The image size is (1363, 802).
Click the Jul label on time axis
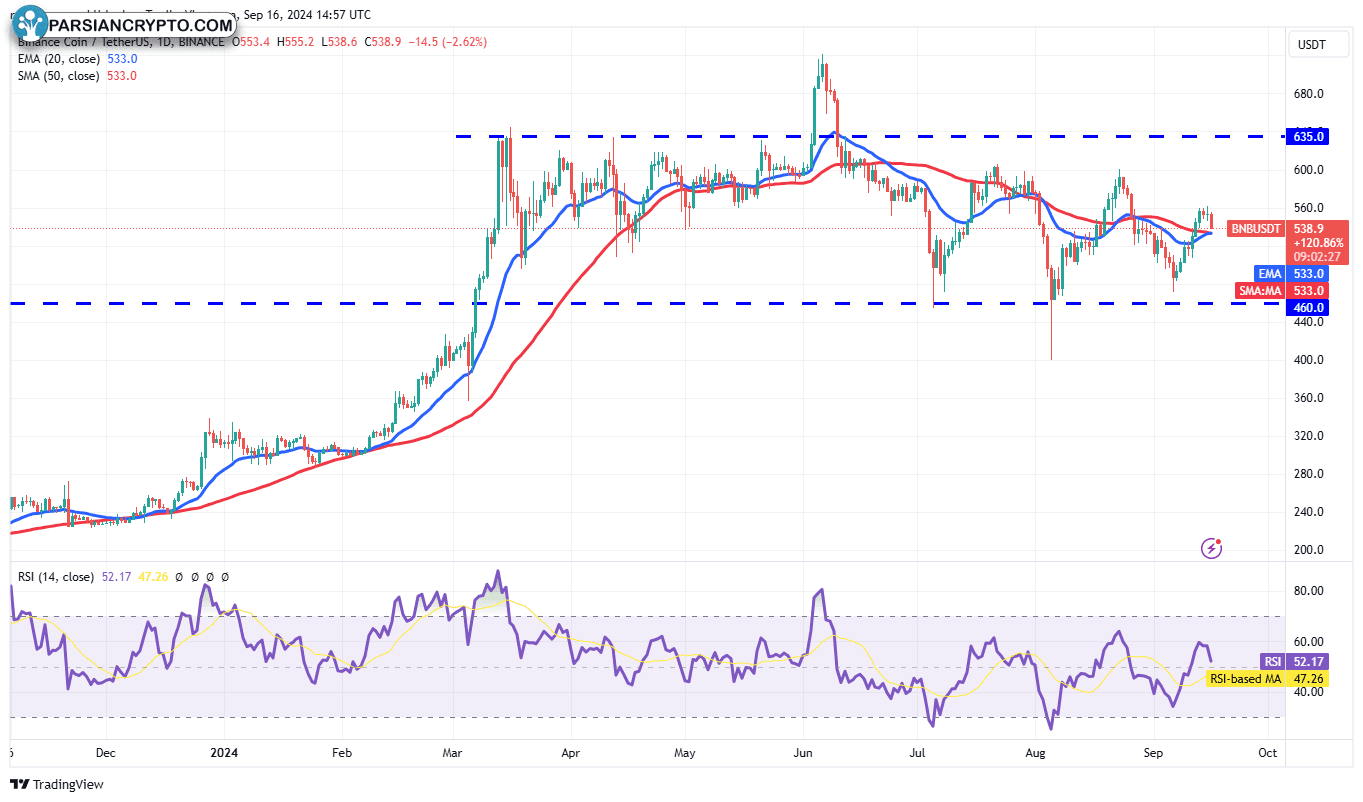917,752
